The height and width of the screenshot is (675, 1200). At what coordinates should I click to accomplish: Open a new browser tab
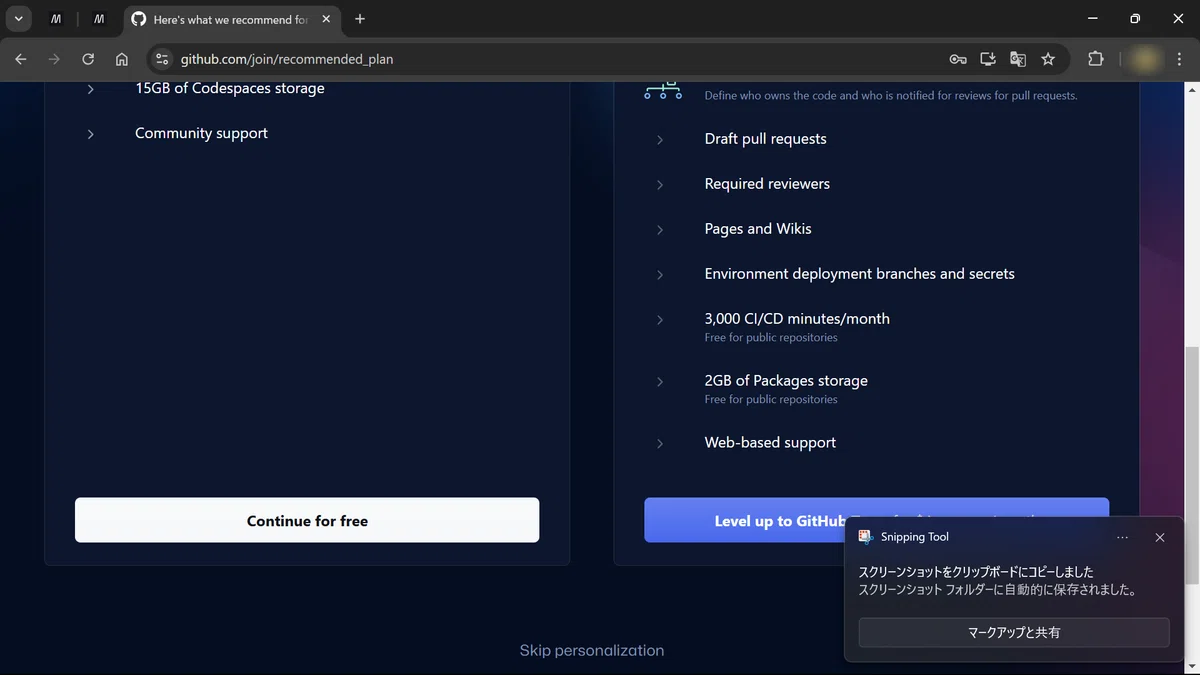(360, 19)
